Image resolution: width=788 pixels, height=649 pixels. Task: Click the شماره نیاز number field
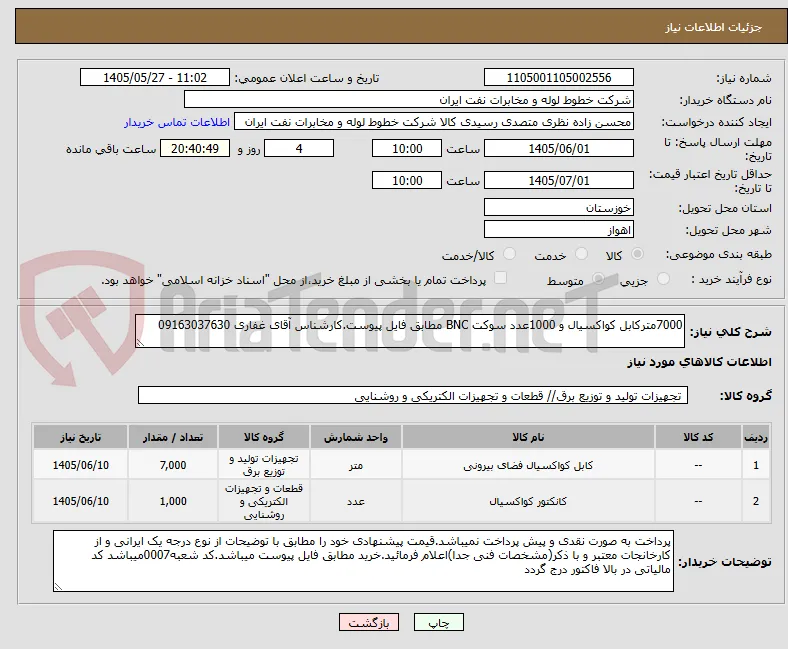[x=558, y=77]
